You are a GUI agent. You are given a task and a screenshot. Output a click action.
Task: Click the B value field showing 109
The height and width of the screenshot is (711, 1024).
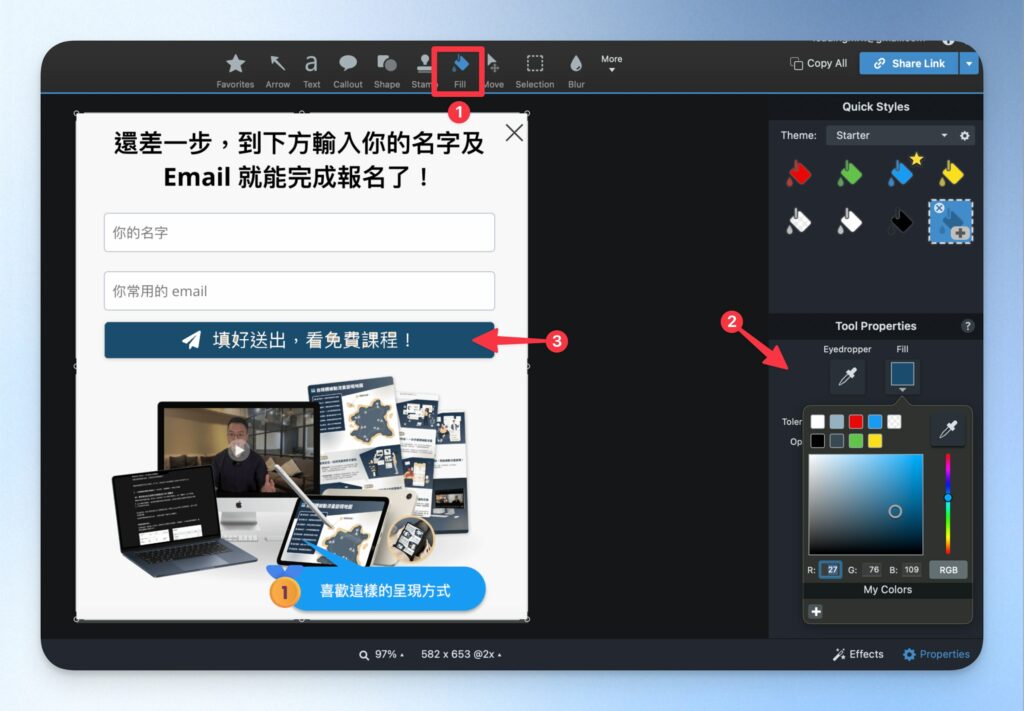(911, 569)
